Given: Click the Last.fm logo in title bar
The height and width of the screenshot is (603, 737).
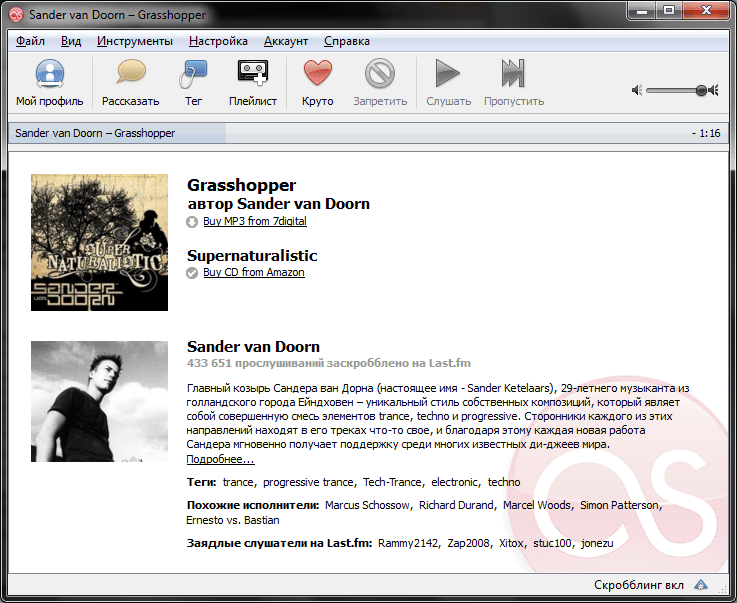Looking at the screenshot, I should (x=16, y=15).
